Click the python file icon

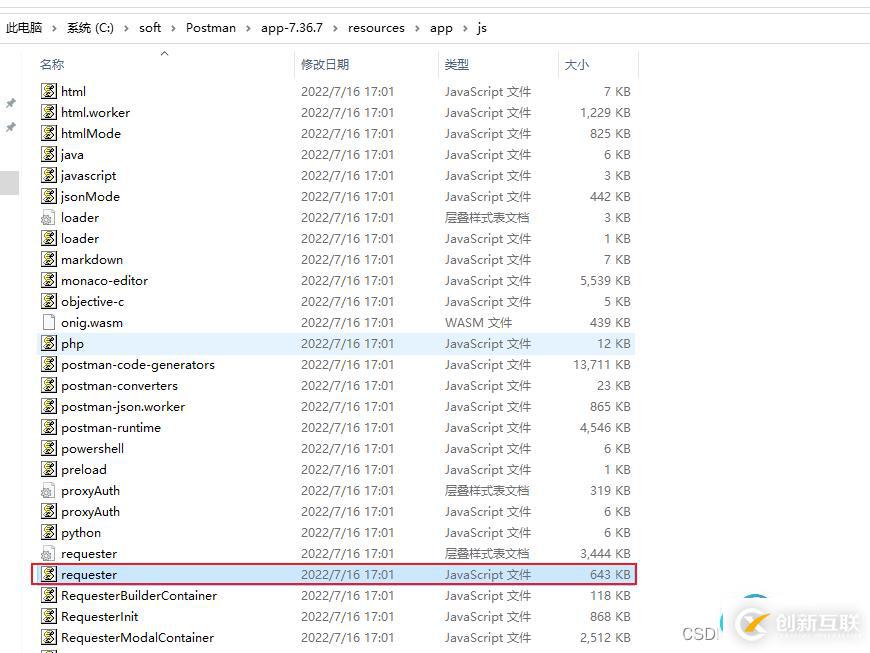point(49,533)
